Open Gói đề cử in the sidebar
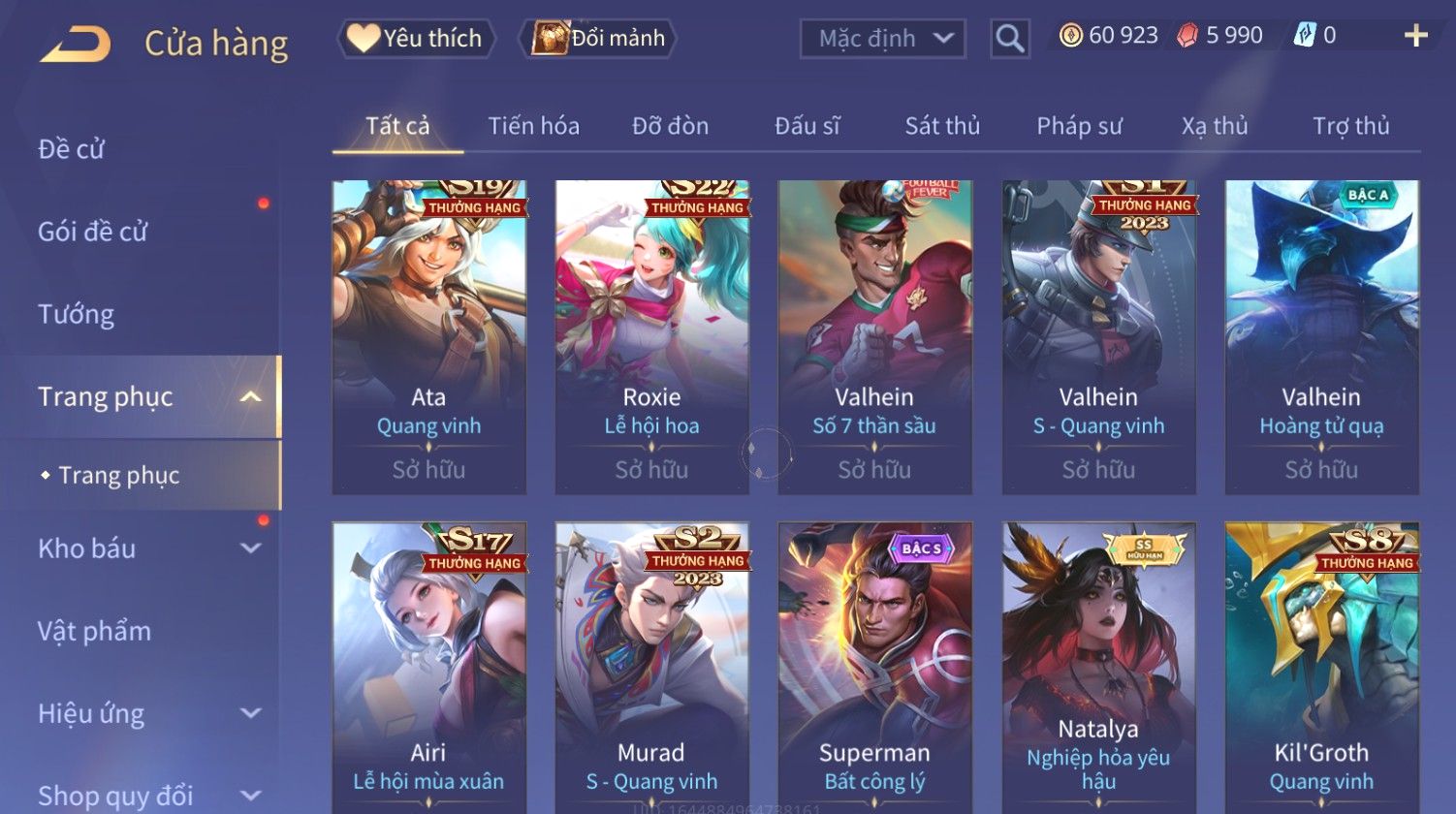Viewport: 1456px width, 814px height. [92, 232]
